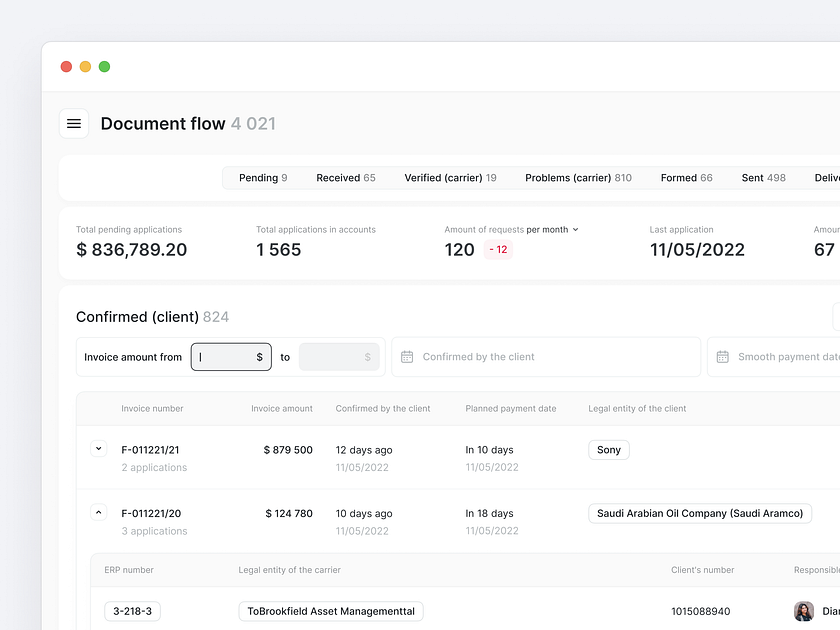840x630 pixels.
Task: Collapse invoice row F-011221/20
Action: point(98,513)
